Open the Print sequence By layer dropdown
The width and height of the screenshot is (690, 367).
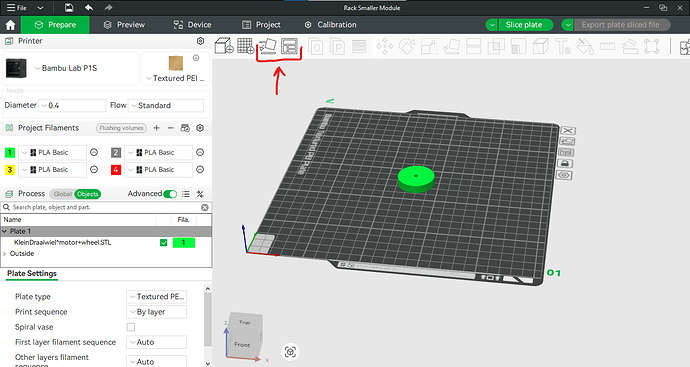157,312
